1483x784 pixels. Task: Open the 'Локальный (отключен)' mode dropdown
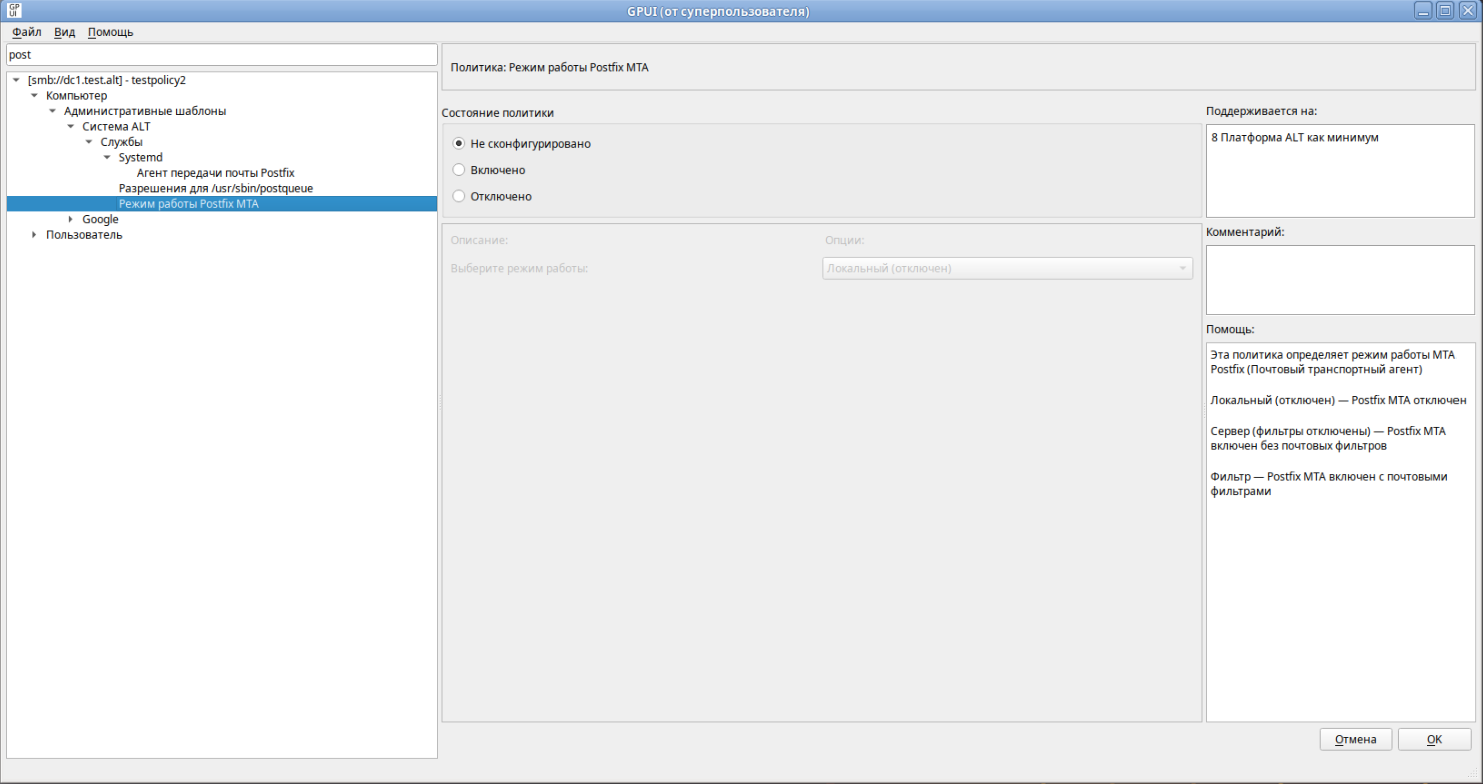point(1007,268)
